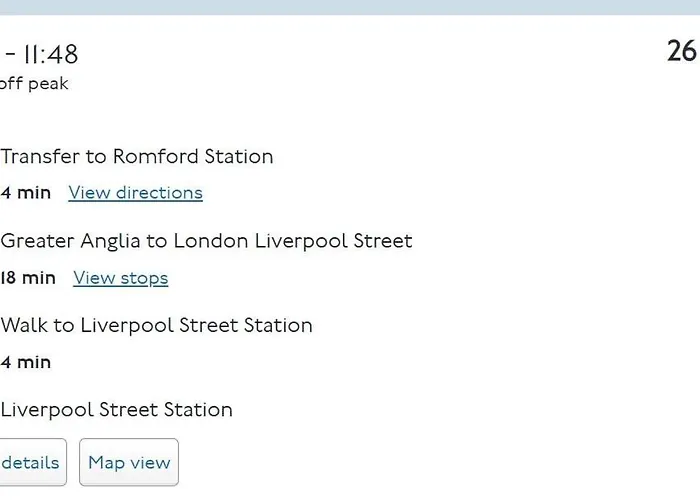This screenshot has width=700, height=500.
Task: Select Romford Station in the transfer leg
Action: click(193, 157)
